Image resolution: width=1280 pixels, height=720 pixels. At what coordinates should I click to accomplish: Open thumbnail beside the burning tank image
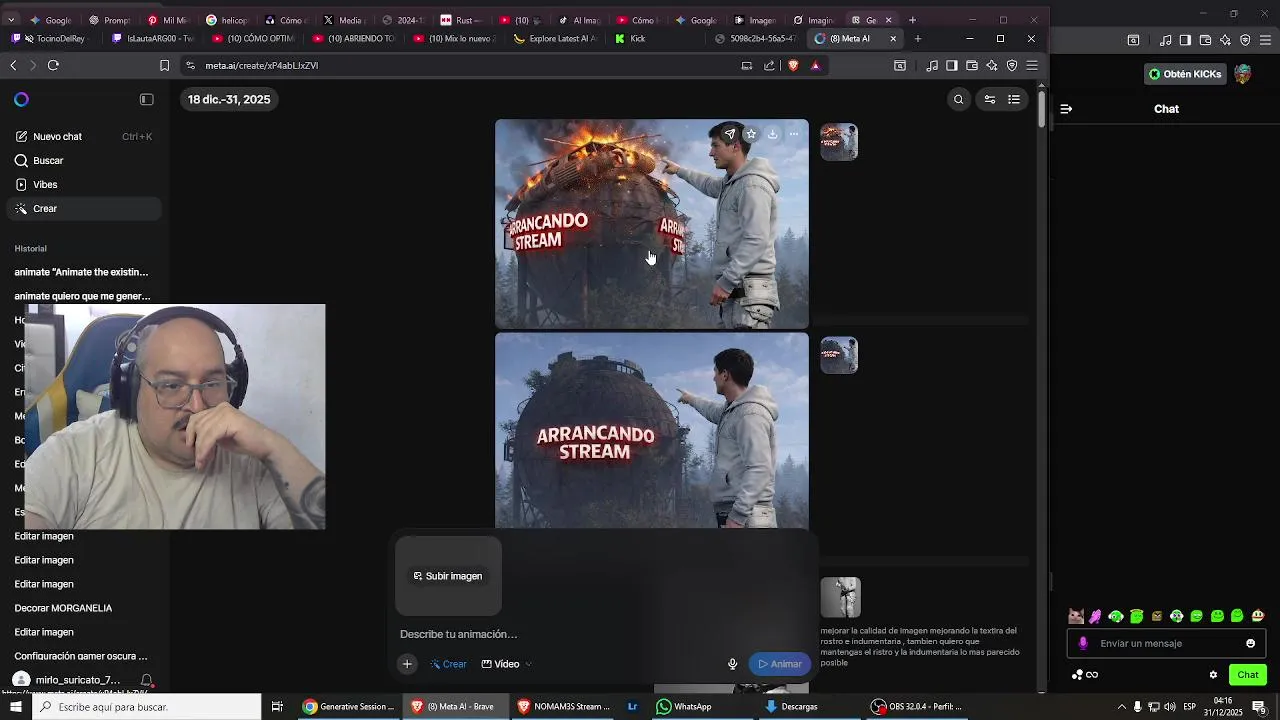pos(839,142)
